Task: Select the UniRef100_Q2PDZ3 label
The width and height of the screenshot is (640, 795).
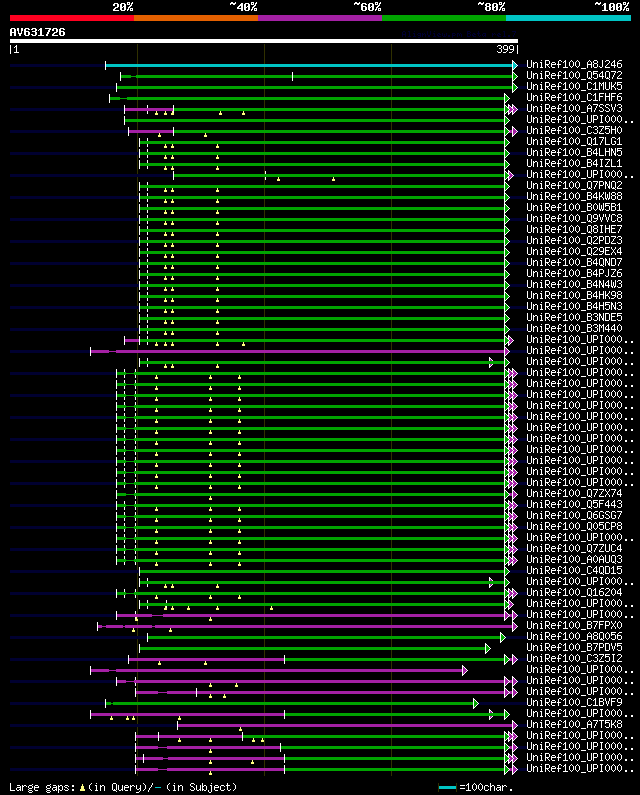Action: pos(574,240)
